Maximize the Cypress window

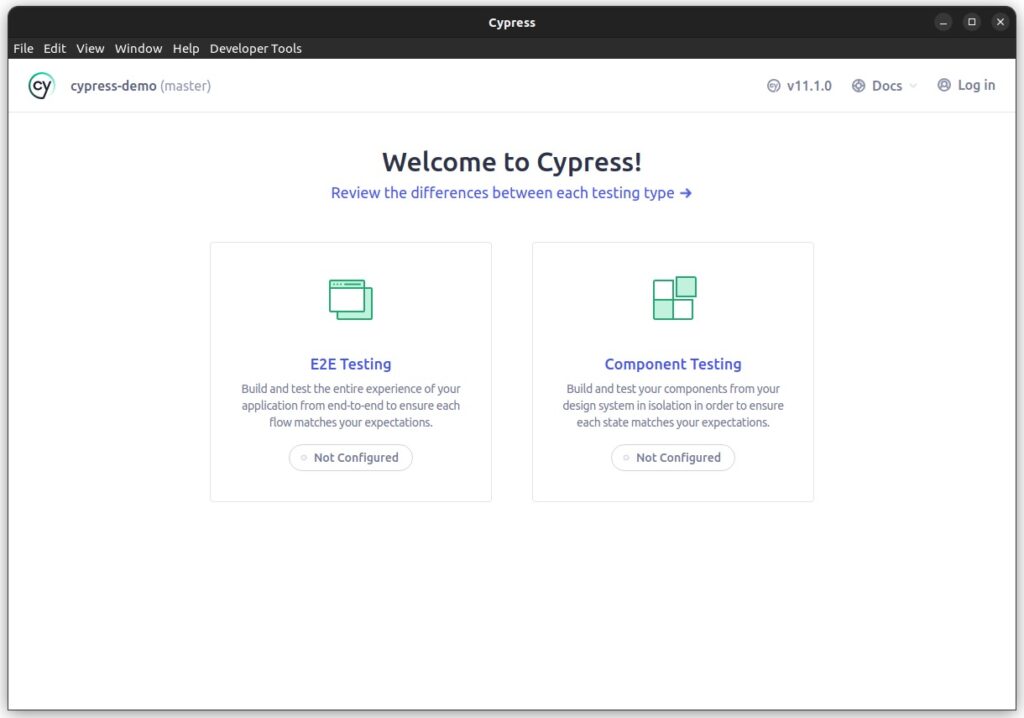point(972,22)
